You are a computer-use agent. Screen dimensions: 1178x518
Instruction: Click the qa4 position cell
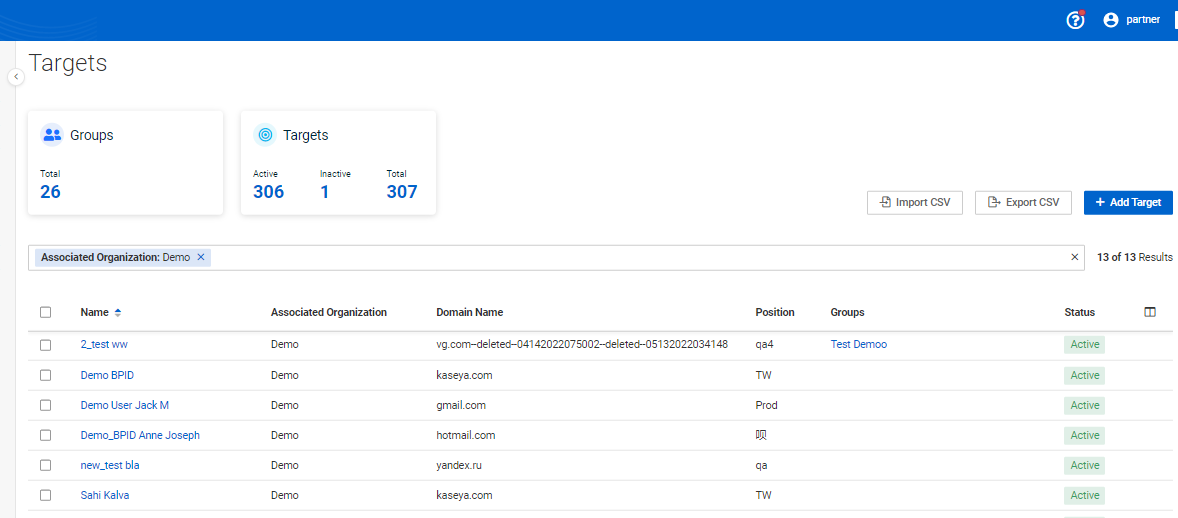click(765, 345)
